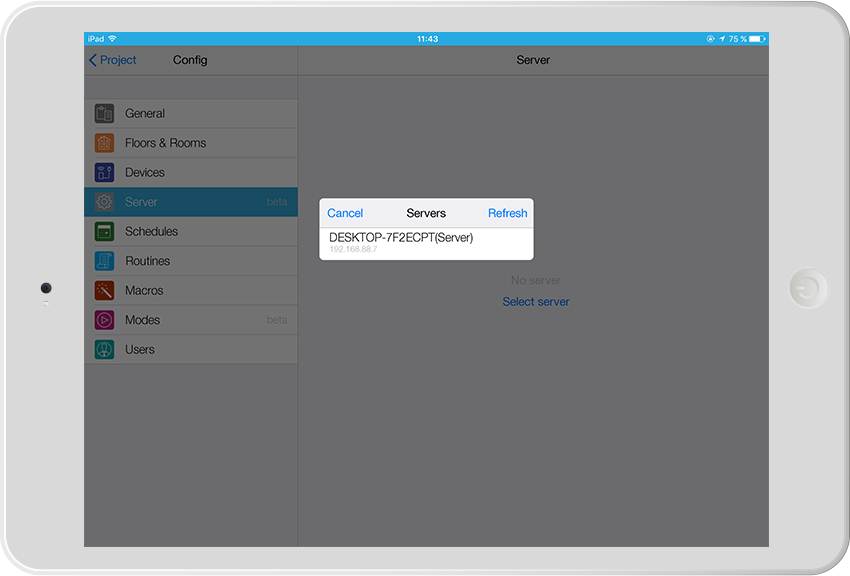Image resolution: width=850 pixels, height=576 pixels.
Task: Open the Macros menu item
Action: point(144,291)
